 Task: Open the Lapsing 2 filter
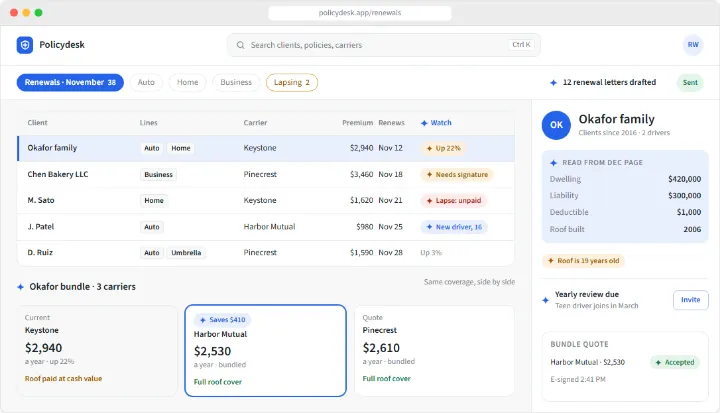(x=292, y=83)
